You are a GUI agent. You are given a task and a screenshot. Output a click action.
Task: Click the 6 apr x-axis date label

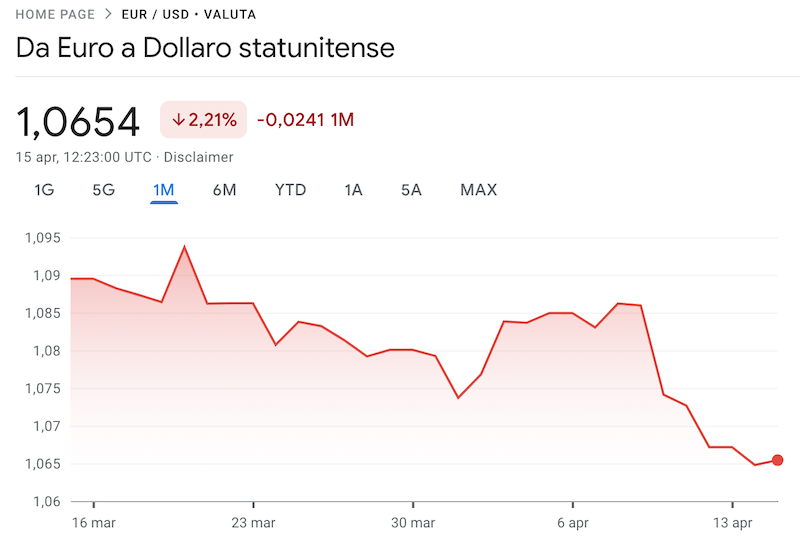(x=572, y=523)
